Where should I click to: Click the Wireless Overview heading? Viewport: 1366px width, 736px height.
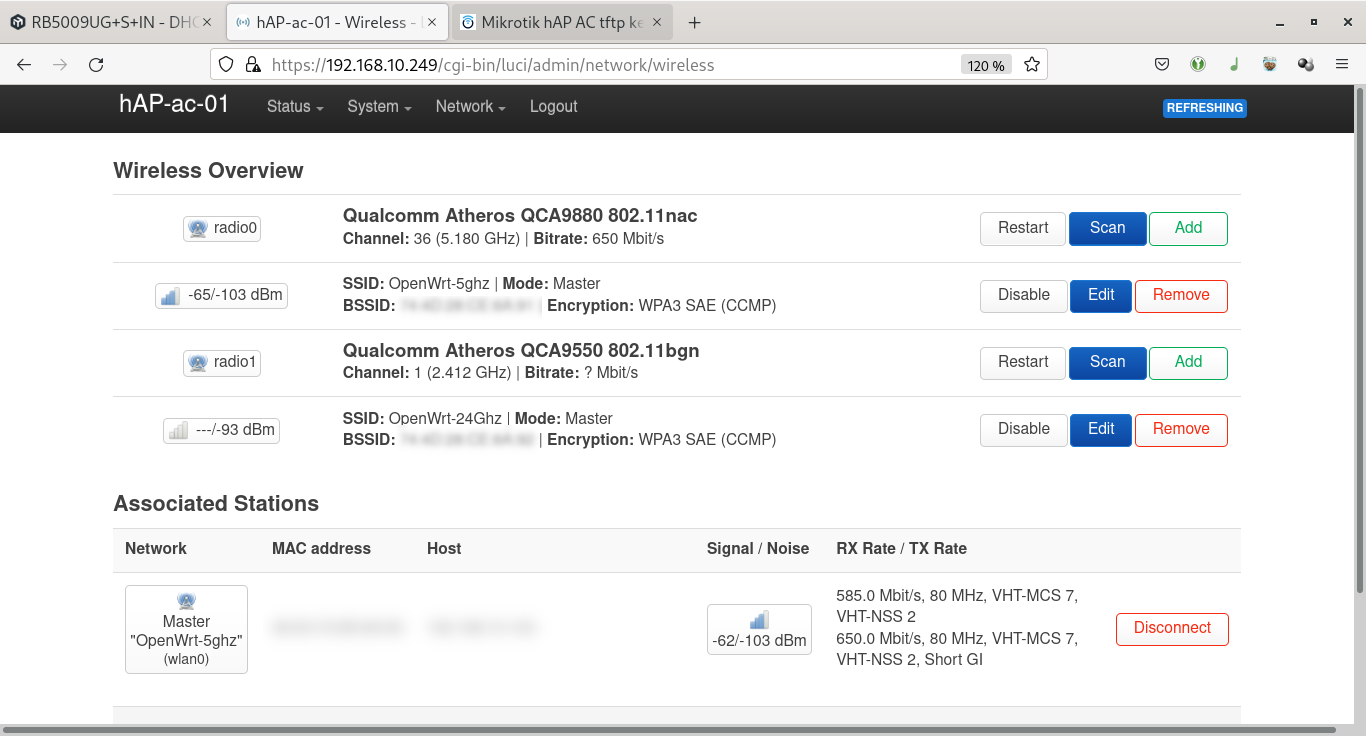208,171
